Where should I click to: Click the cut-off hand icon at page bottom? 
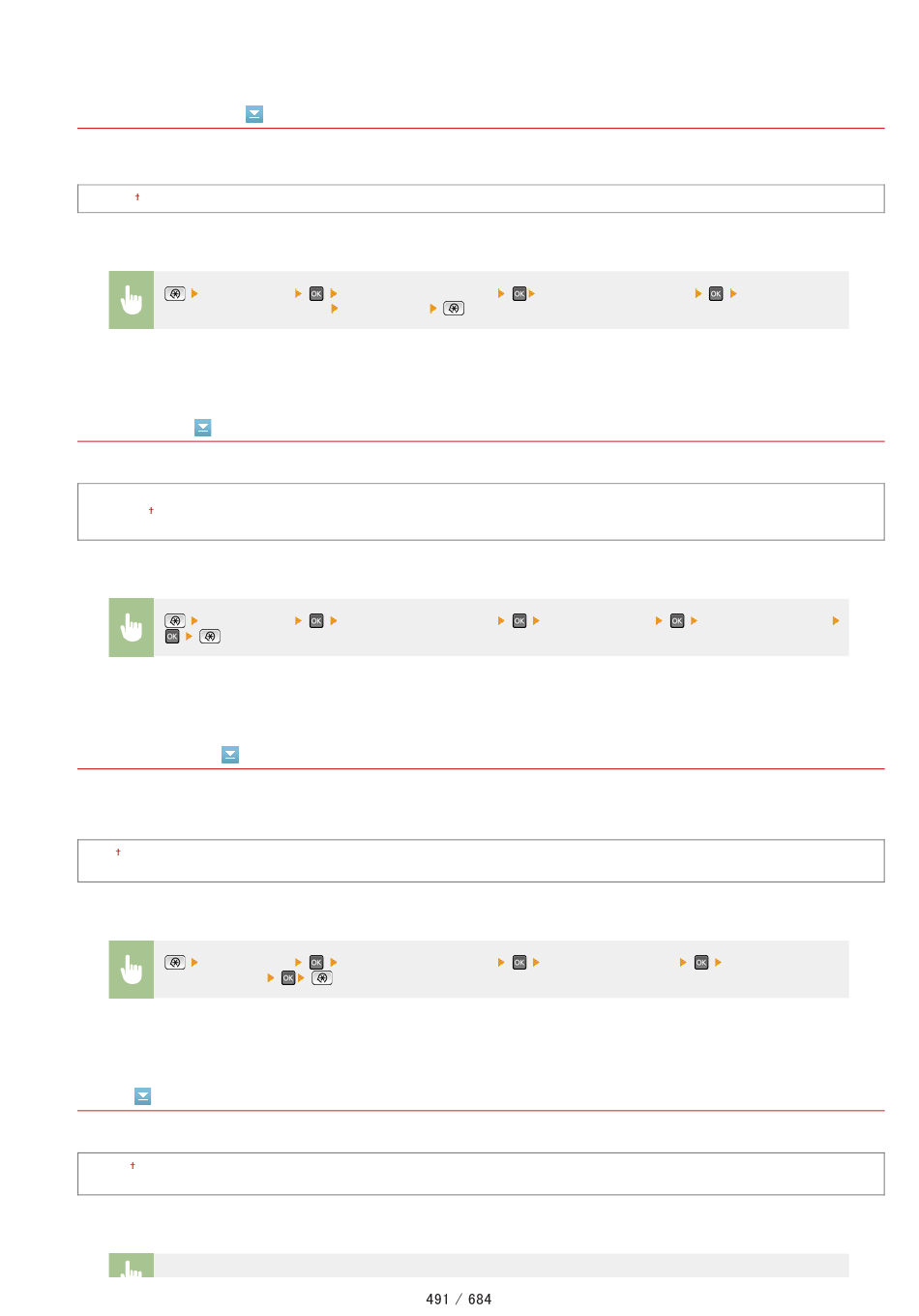coord(132,1266)
